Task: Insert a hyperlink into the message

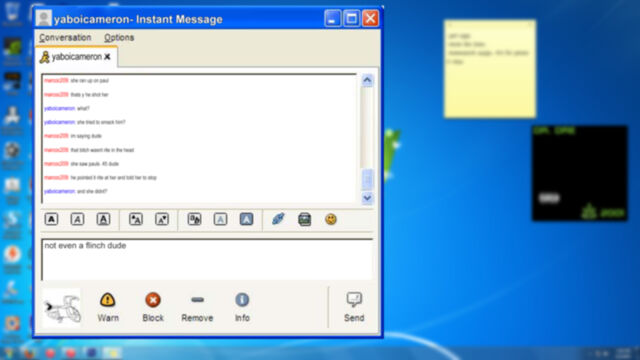Action: click(278, 219)
